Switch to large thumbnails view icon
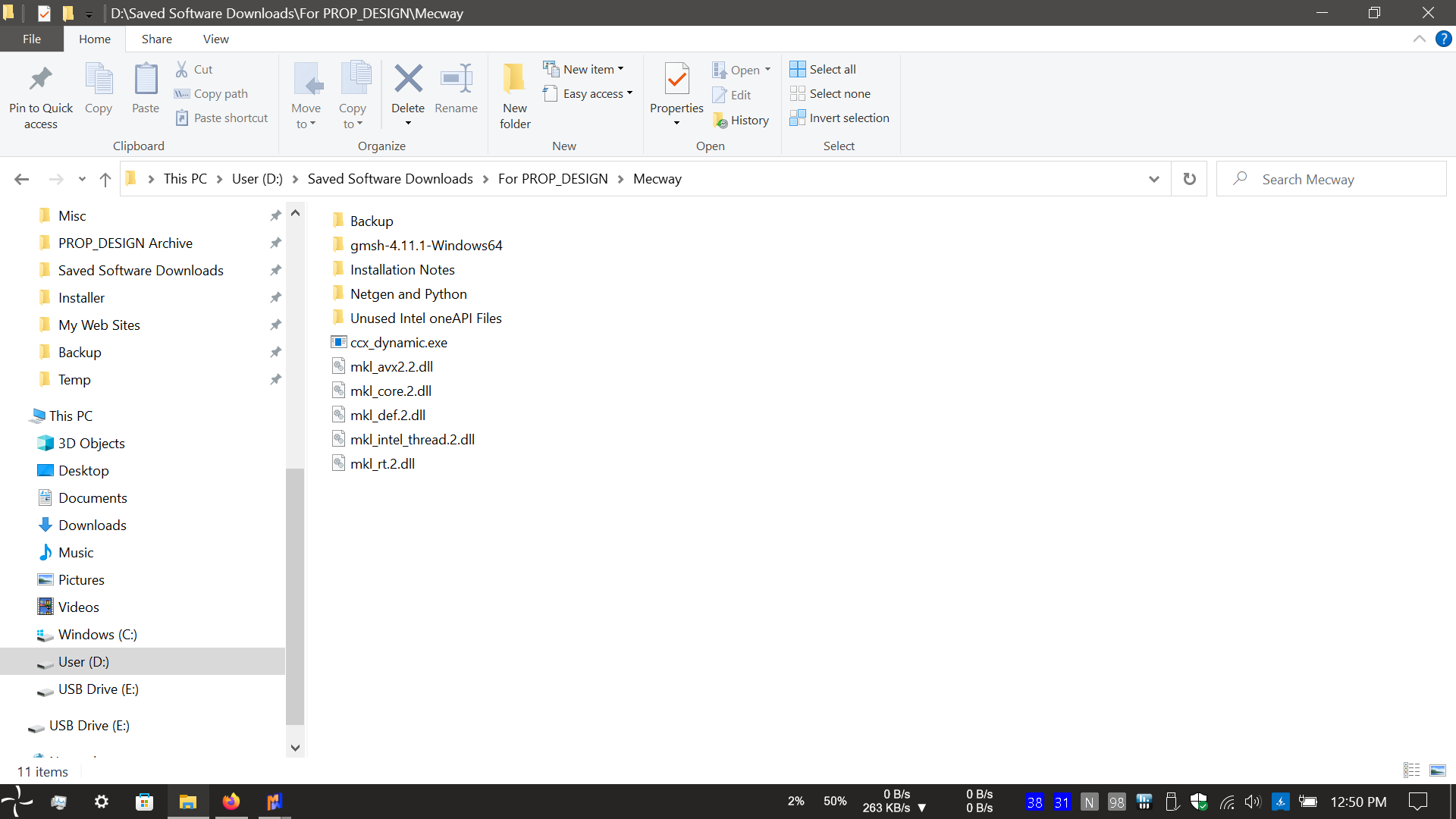 point(1437,770)
